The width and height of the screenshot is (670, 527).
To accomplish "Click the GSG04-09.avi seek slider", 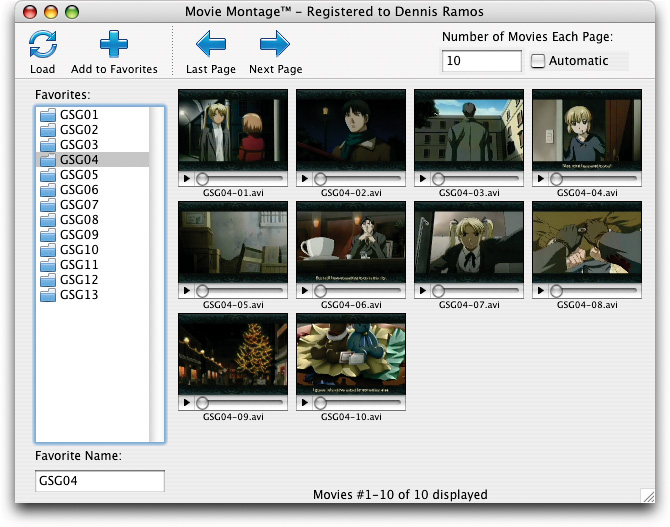I will click(x=241, y=403).
